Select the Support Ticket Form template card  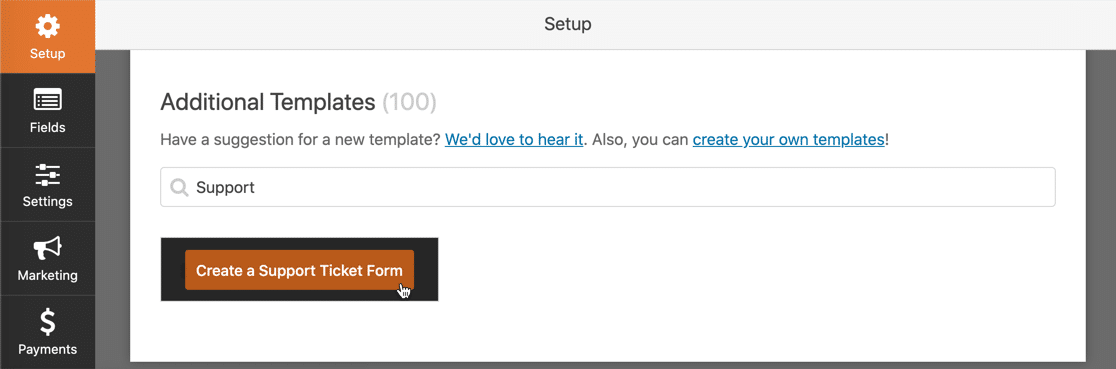pos(299,269)
